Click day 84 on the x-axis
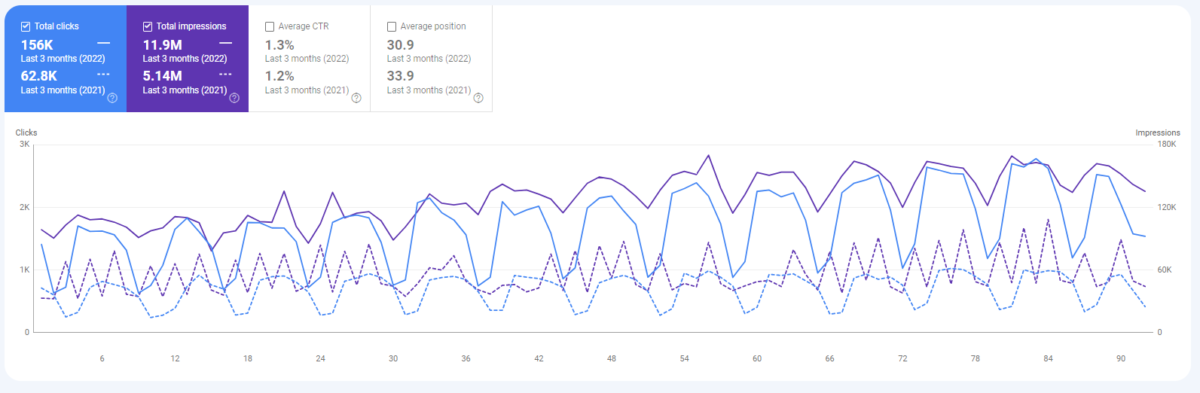1200x393 pixels. (1048, 358)
